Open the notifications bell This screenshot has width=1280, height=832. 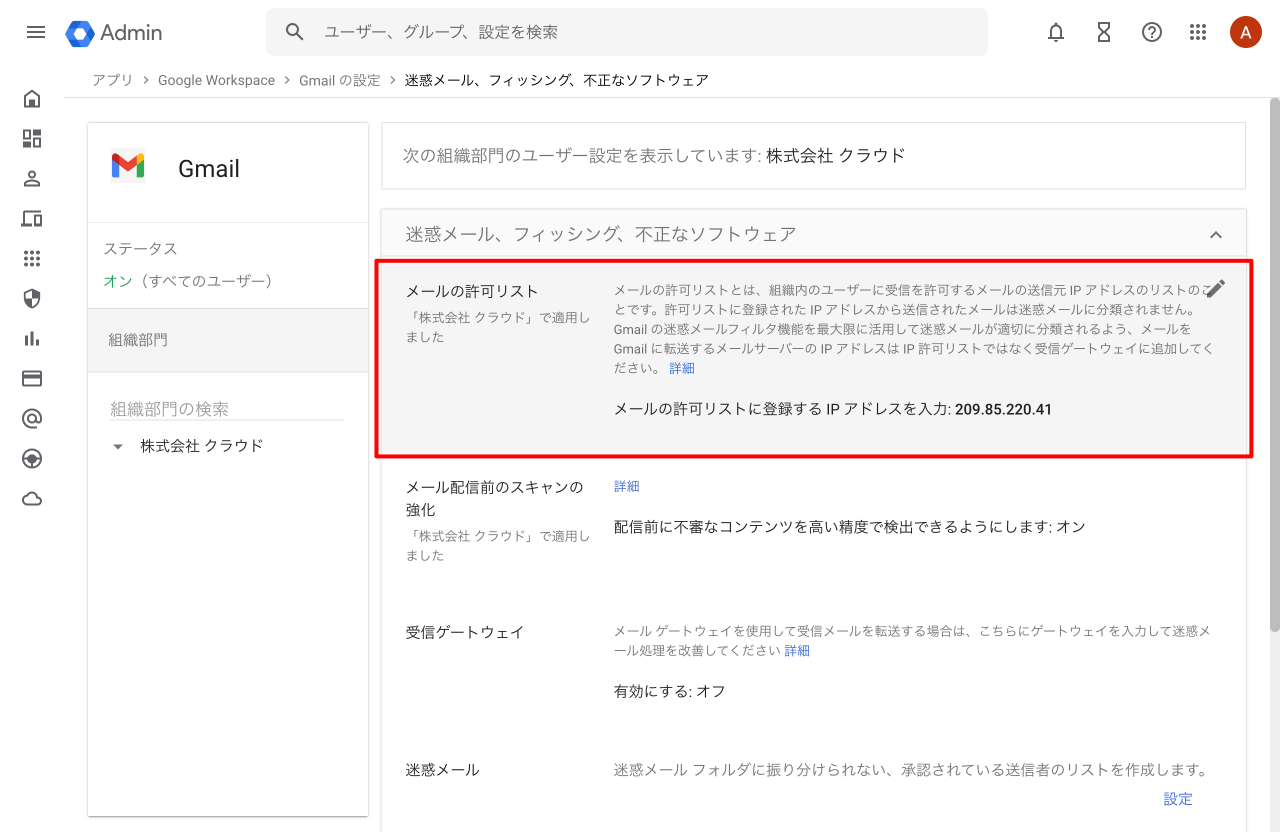pos(1056,32)
